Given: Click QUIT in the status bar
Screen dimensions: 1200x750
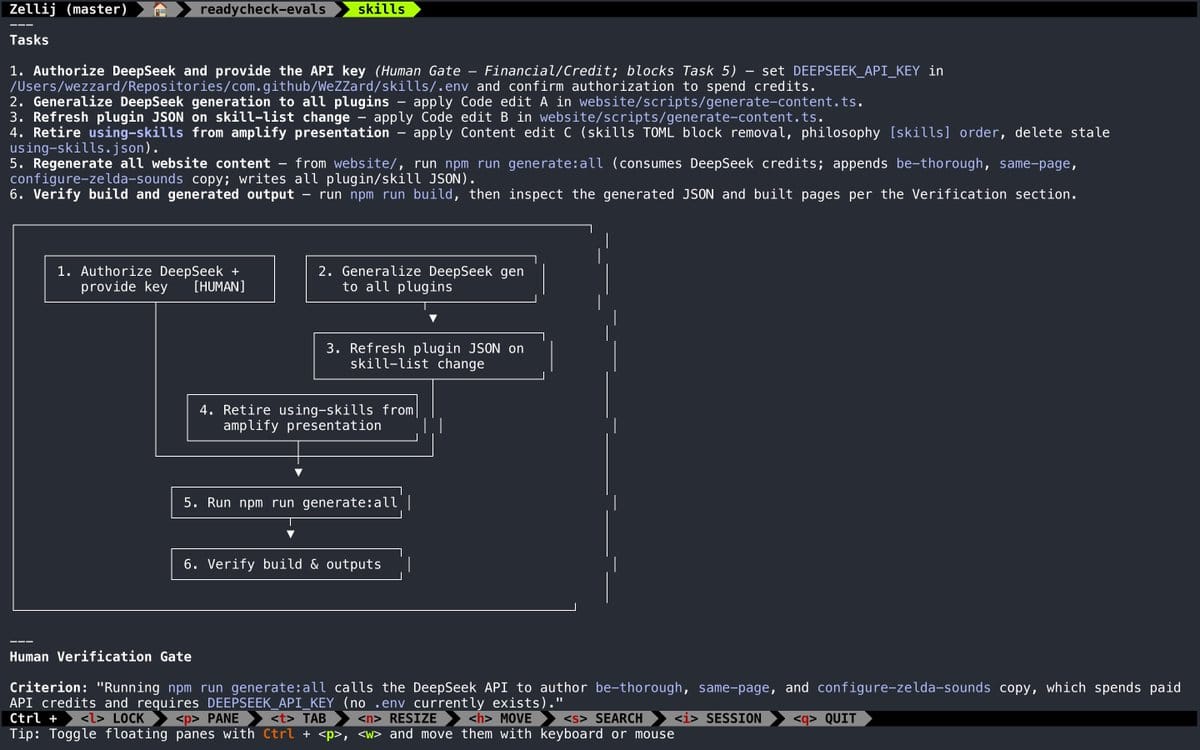Looking at the screenshot, I should [x=824, y=718].
